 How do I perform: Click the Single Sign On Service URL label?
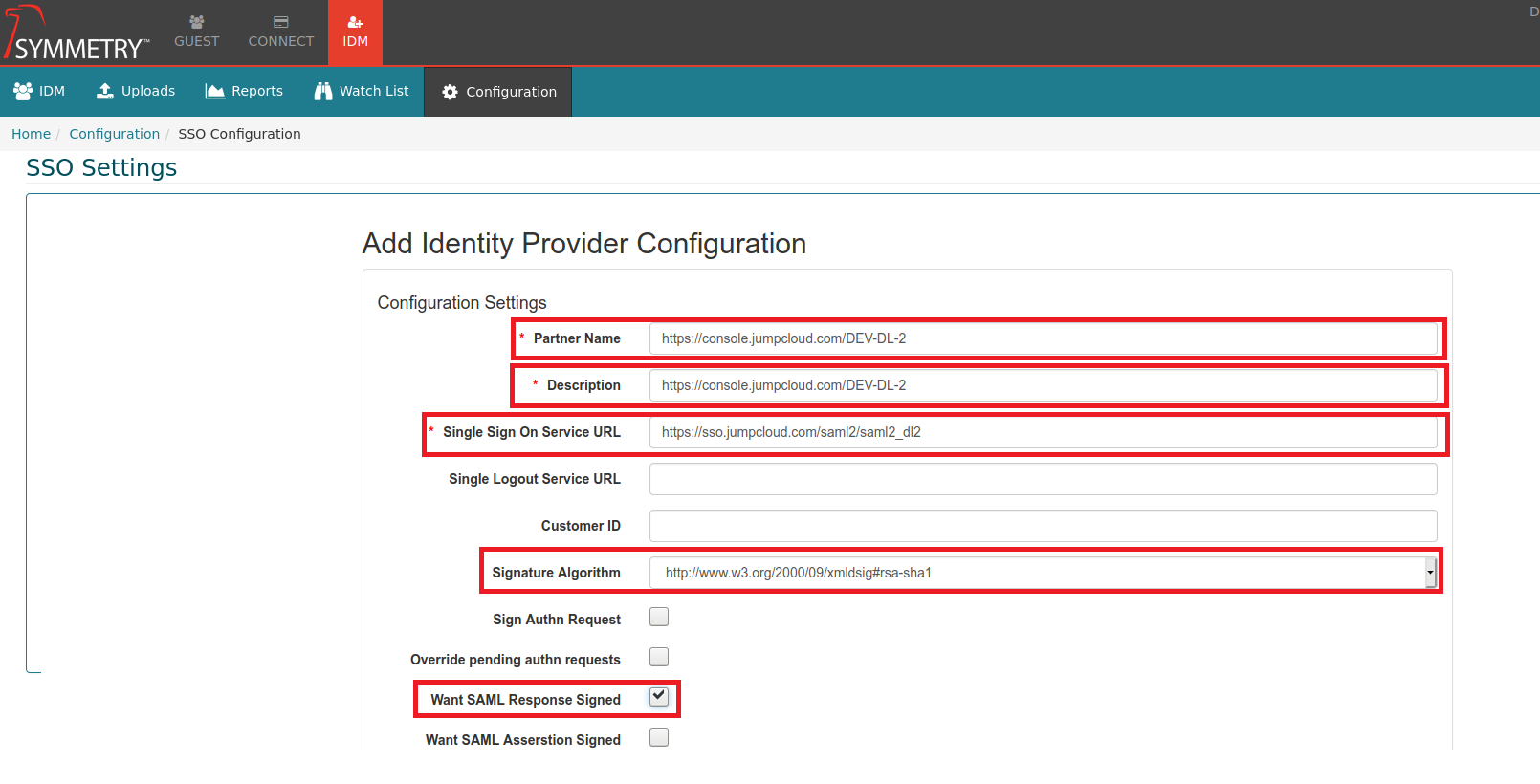[x=532, y=432]
